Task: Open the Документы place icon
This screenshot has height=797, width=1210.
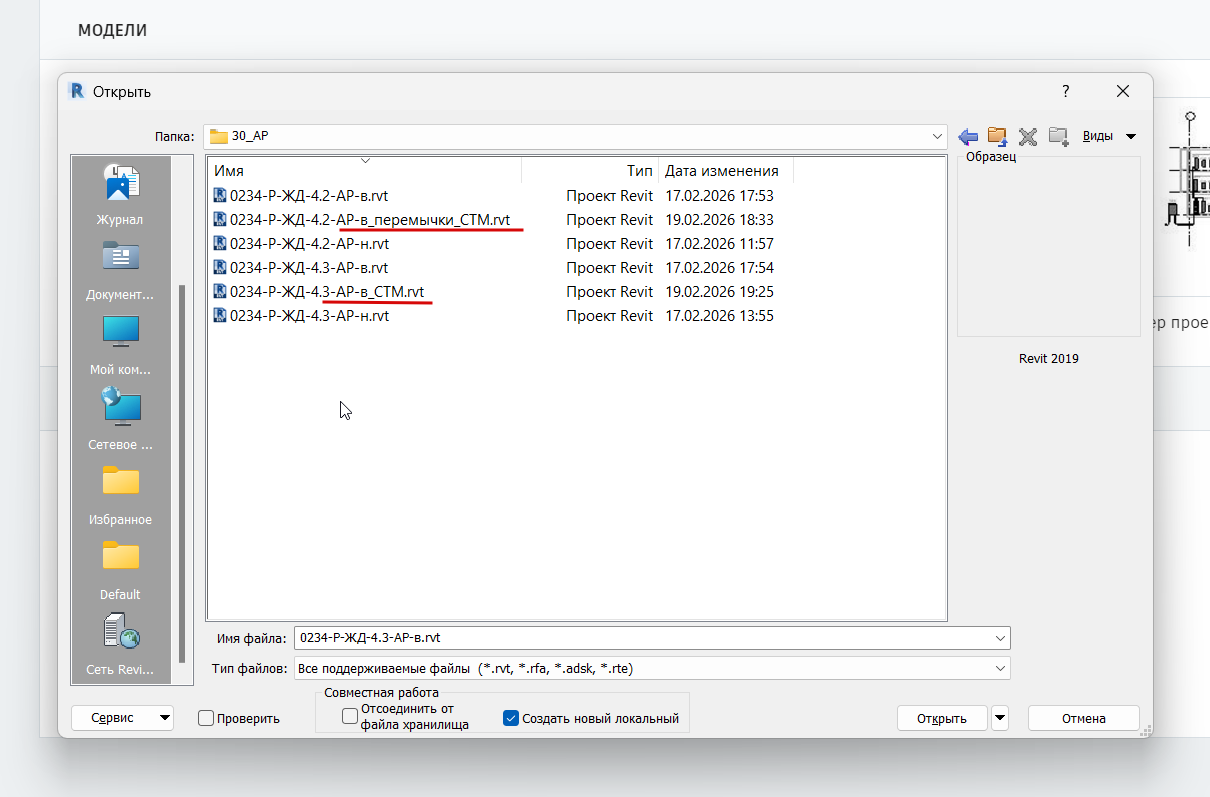Action: pos(121,256)
